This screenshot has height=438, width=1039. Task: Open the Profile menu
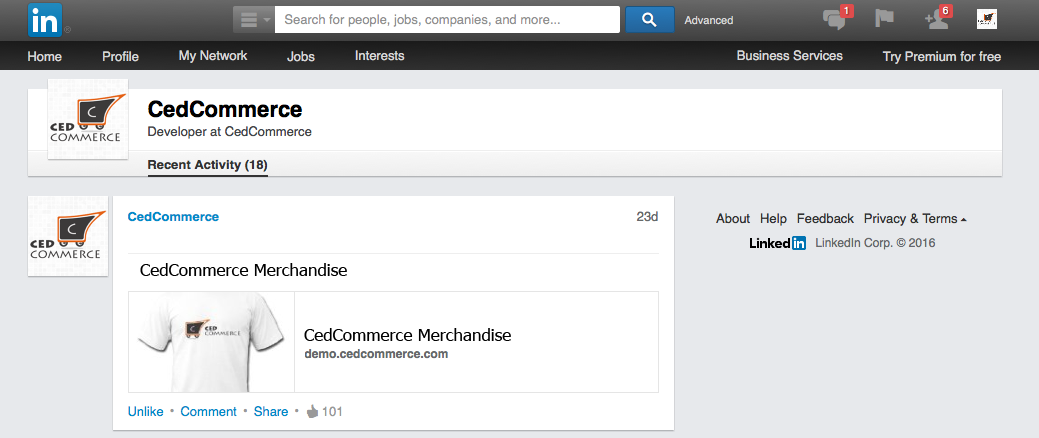(x=120, y=56)
